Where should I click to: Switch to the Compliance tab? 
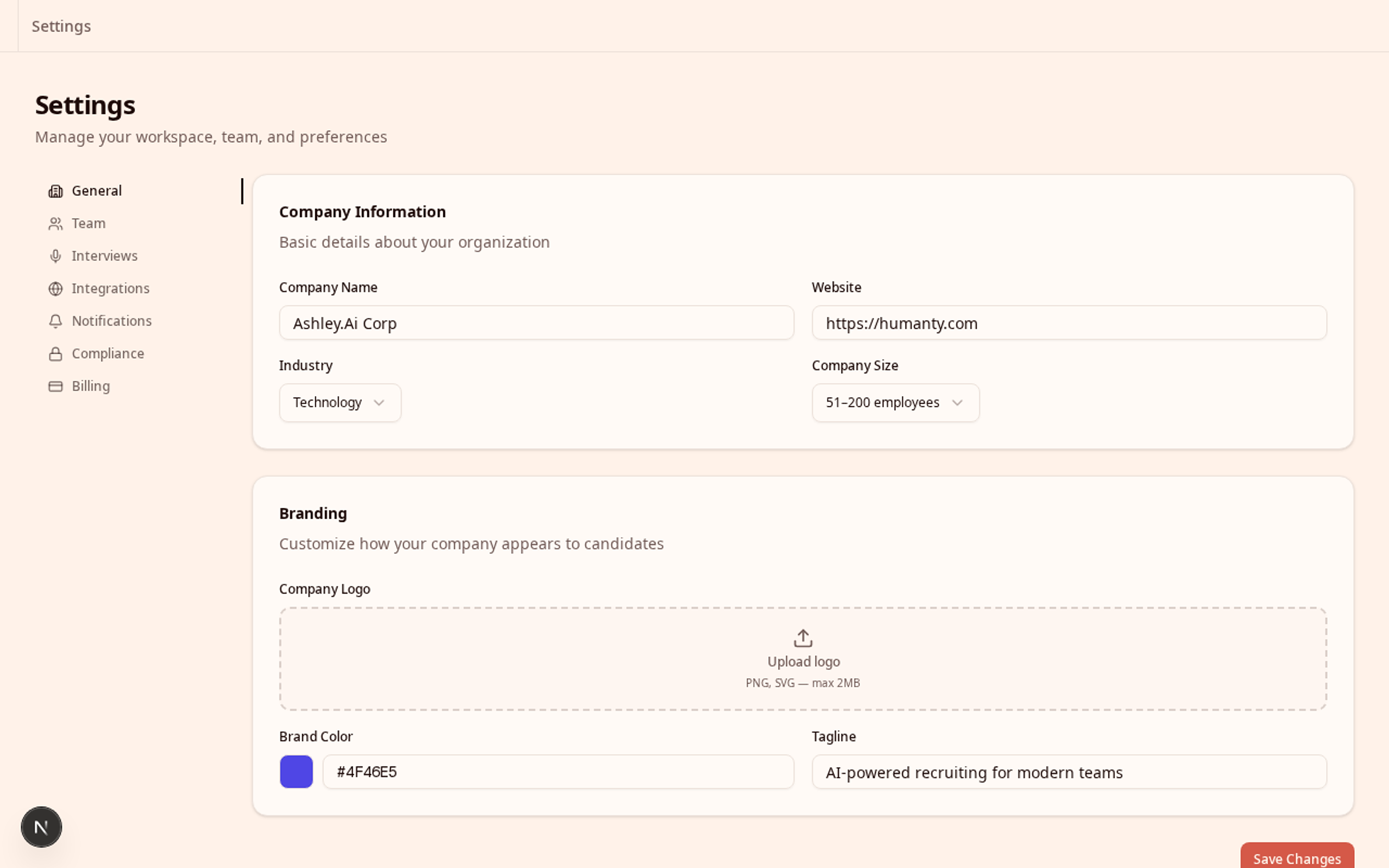click(139, 354)
